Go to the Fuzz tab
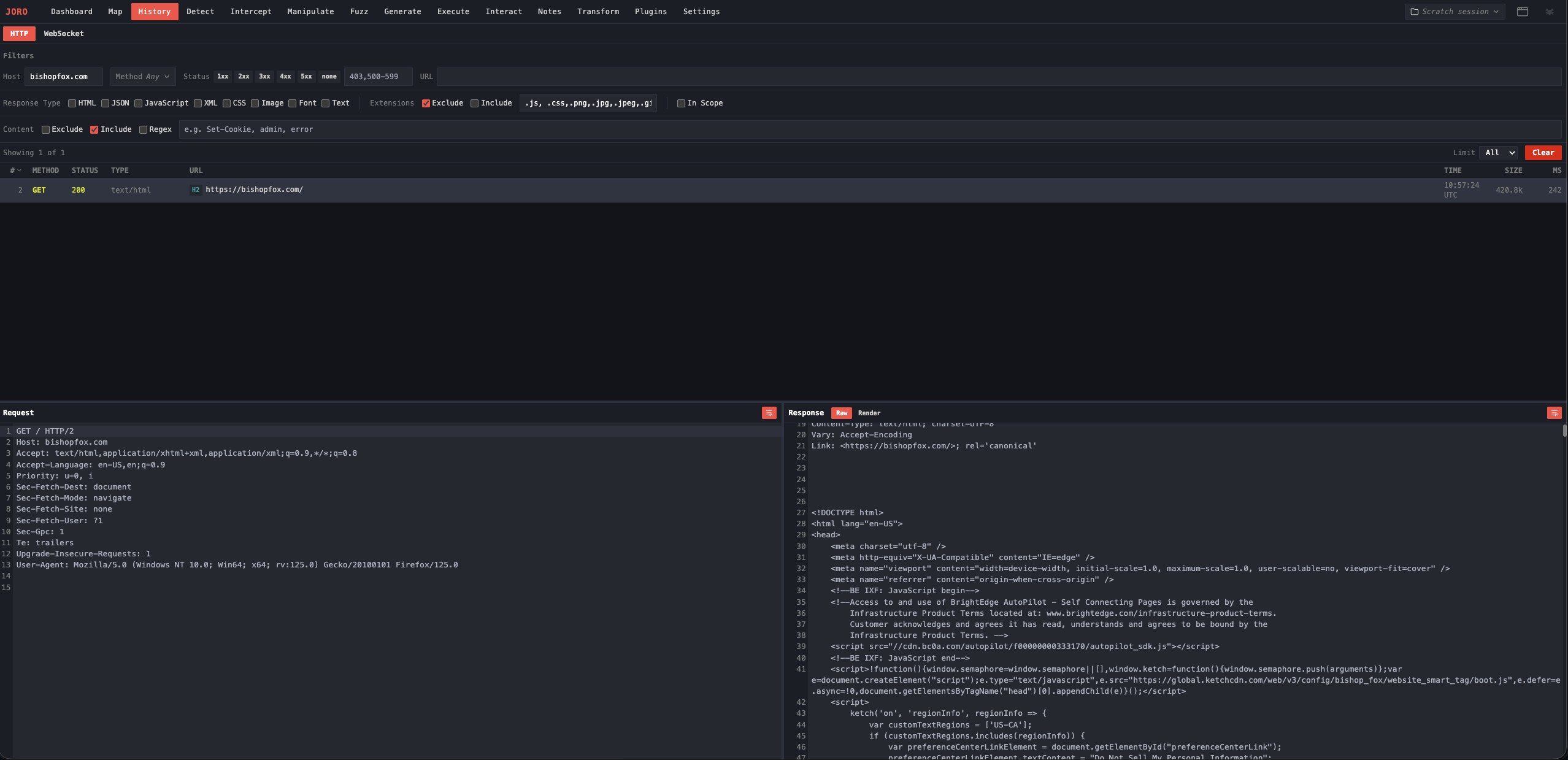 click(359, 12)
